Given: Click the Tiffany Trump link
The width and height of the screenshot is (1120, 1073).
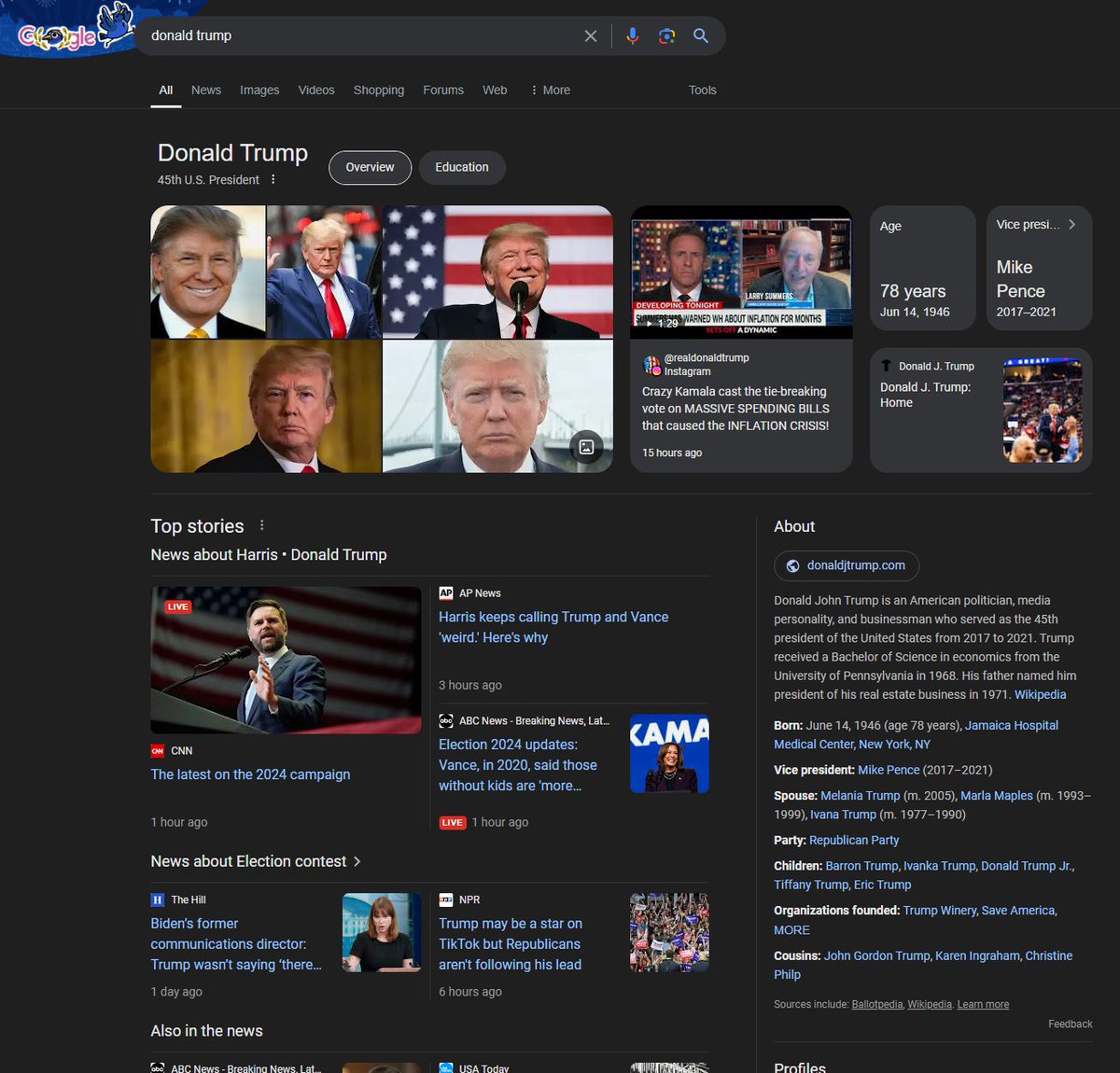Looking at the screenshot, I should tap(811, 885).
